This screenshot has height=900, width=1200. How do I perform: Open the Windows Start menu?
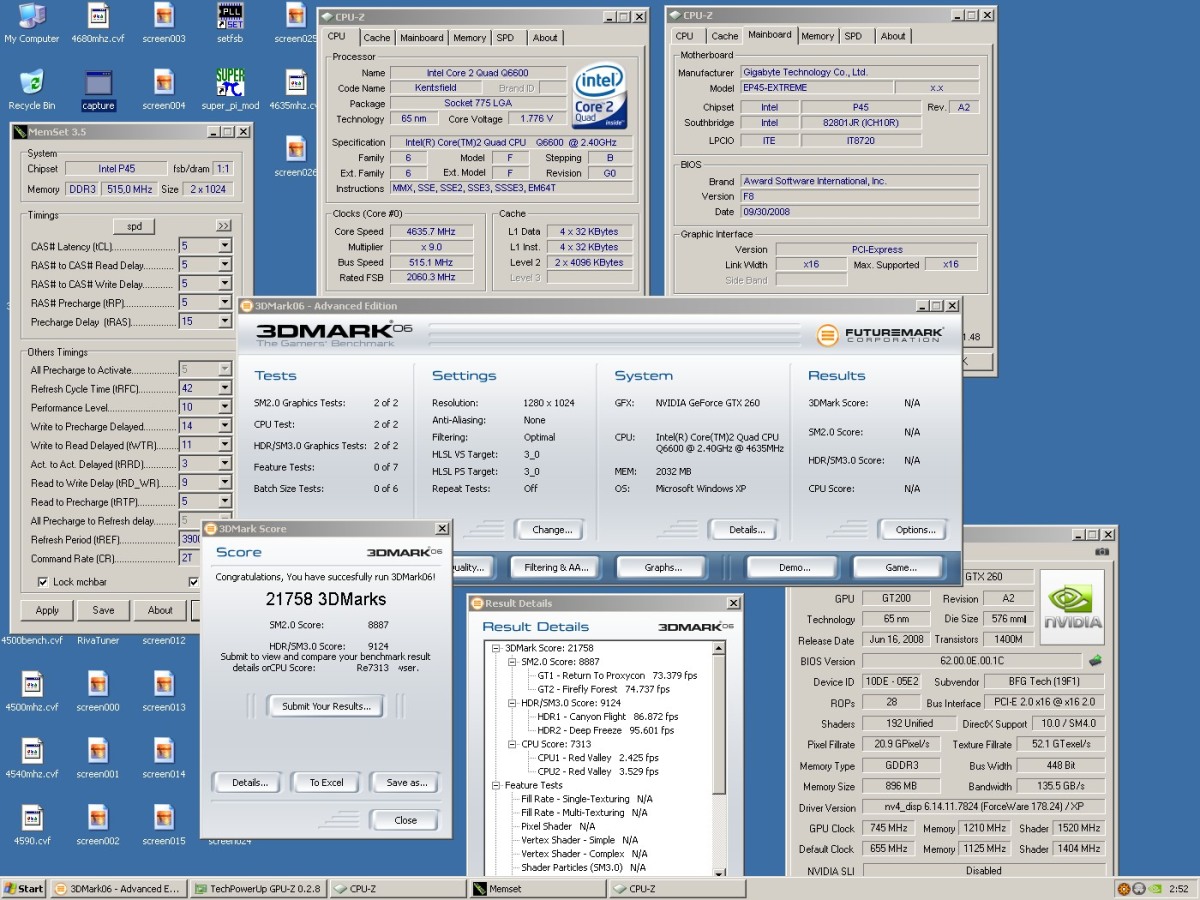coord(23,888)
